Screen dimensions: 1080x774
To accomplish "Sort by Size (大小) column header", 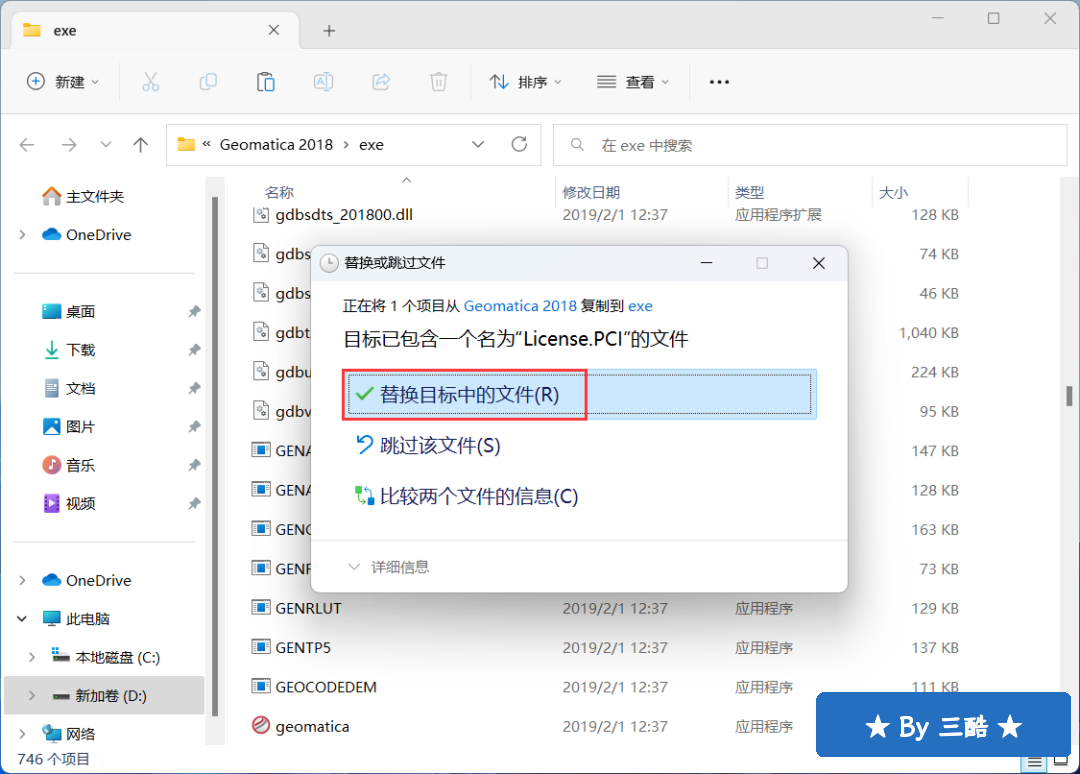I will point(893,192).
